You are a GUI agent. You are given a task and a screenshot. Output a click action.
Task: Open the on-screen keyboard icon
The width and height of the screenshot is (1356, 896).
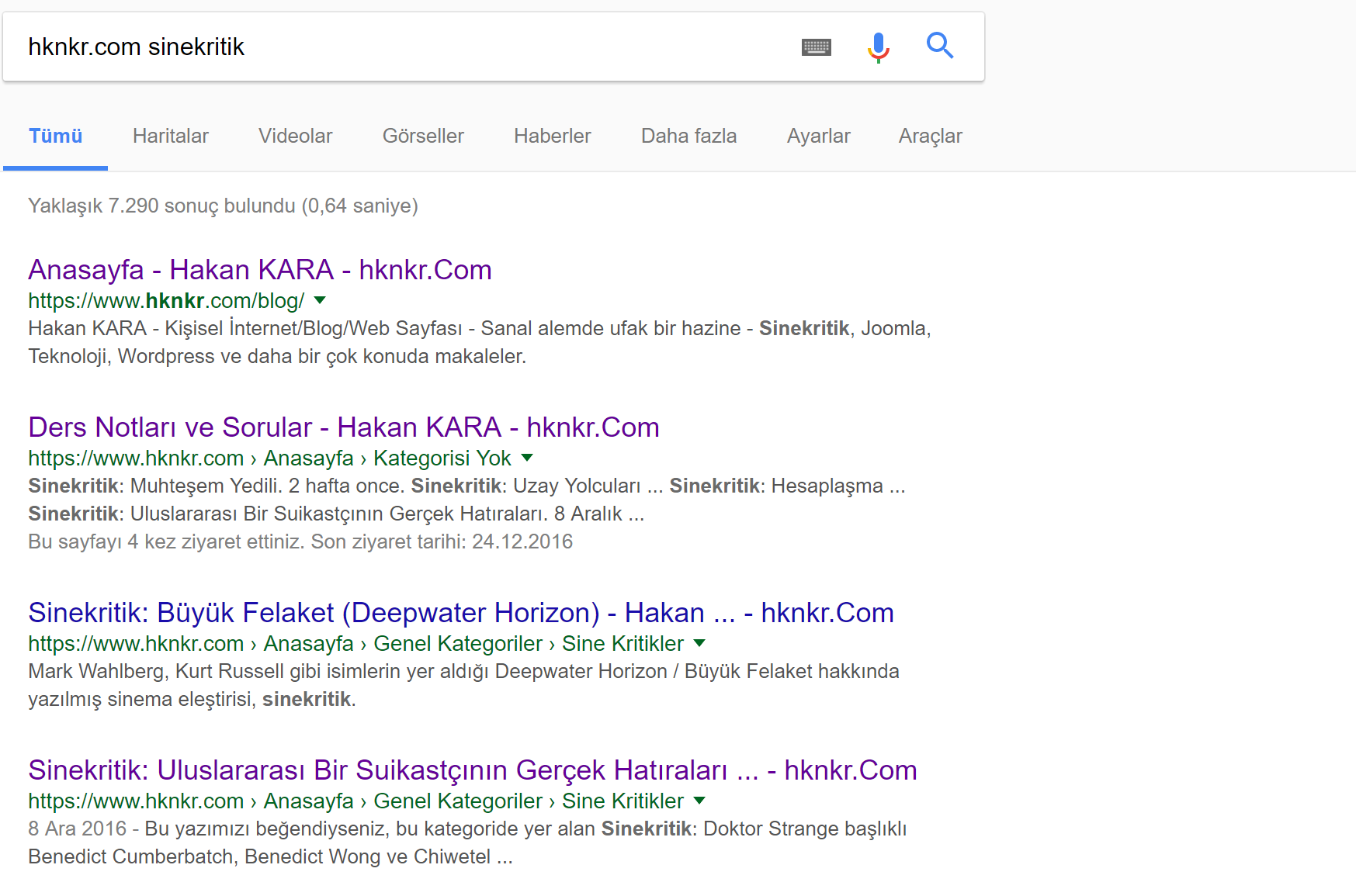[x=816, y=47]
